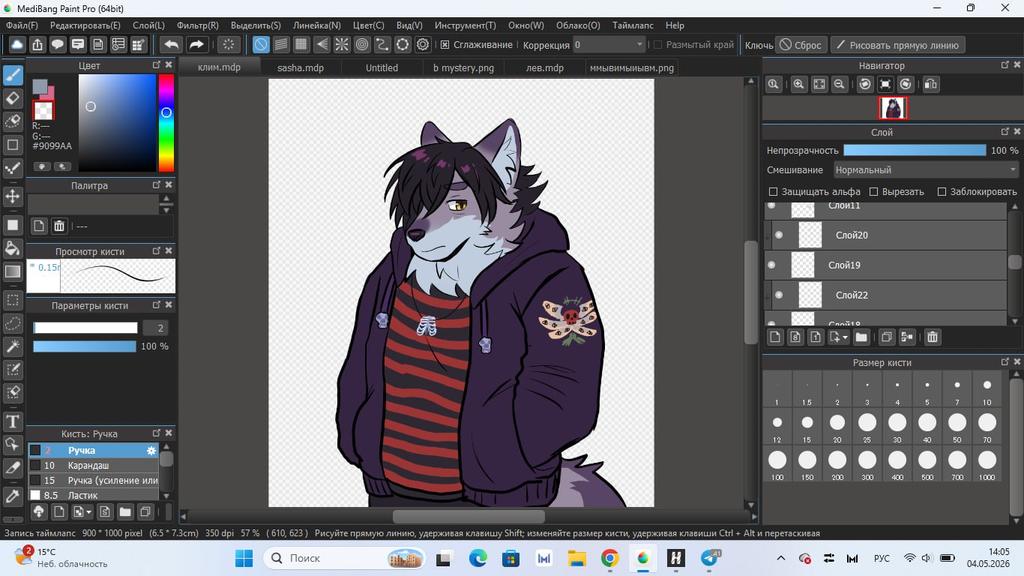Select the Magic Wand tool

click(12, 346)
